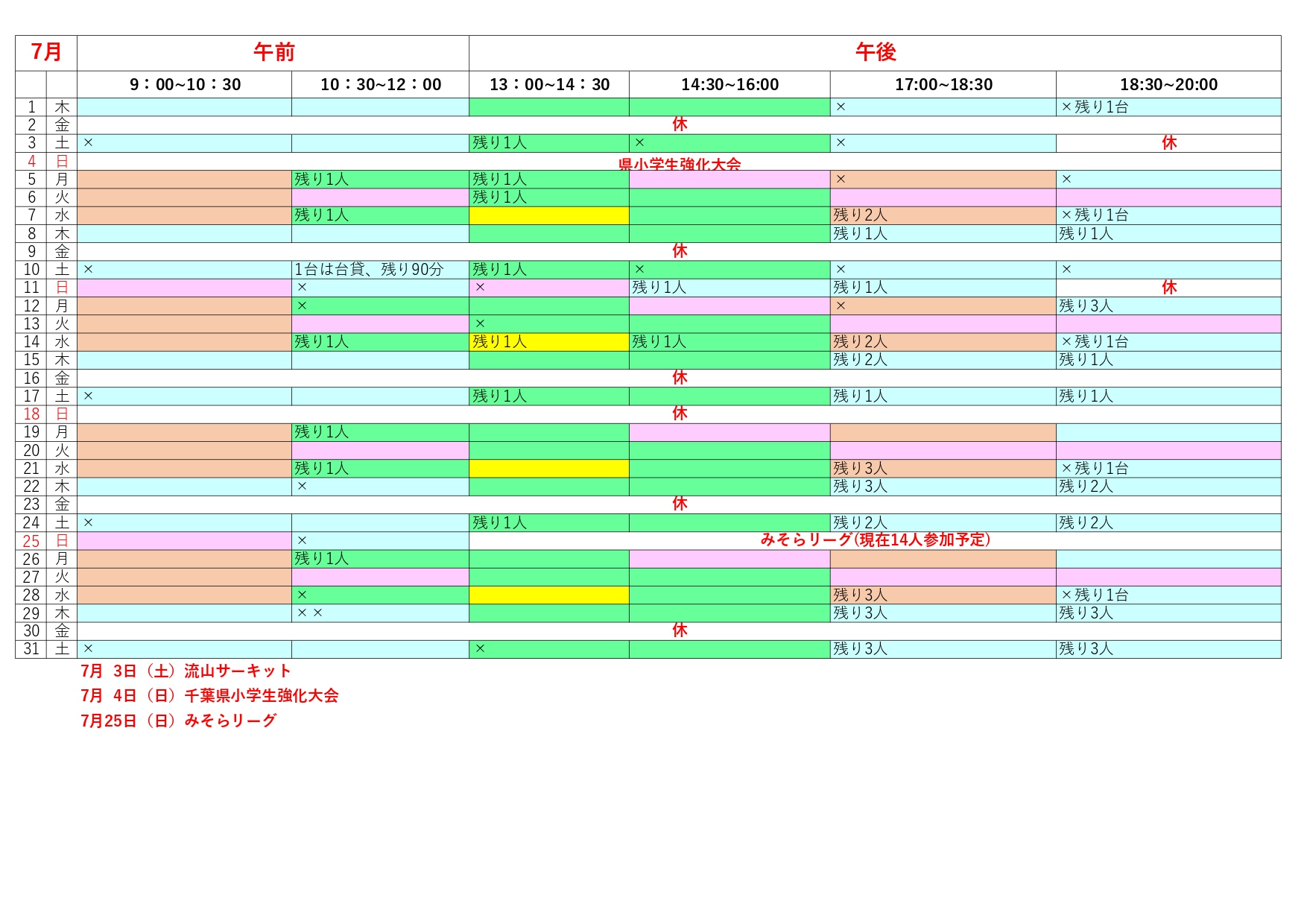Select 残り1人 in day 26's 10:30 slot

[381, 559]
